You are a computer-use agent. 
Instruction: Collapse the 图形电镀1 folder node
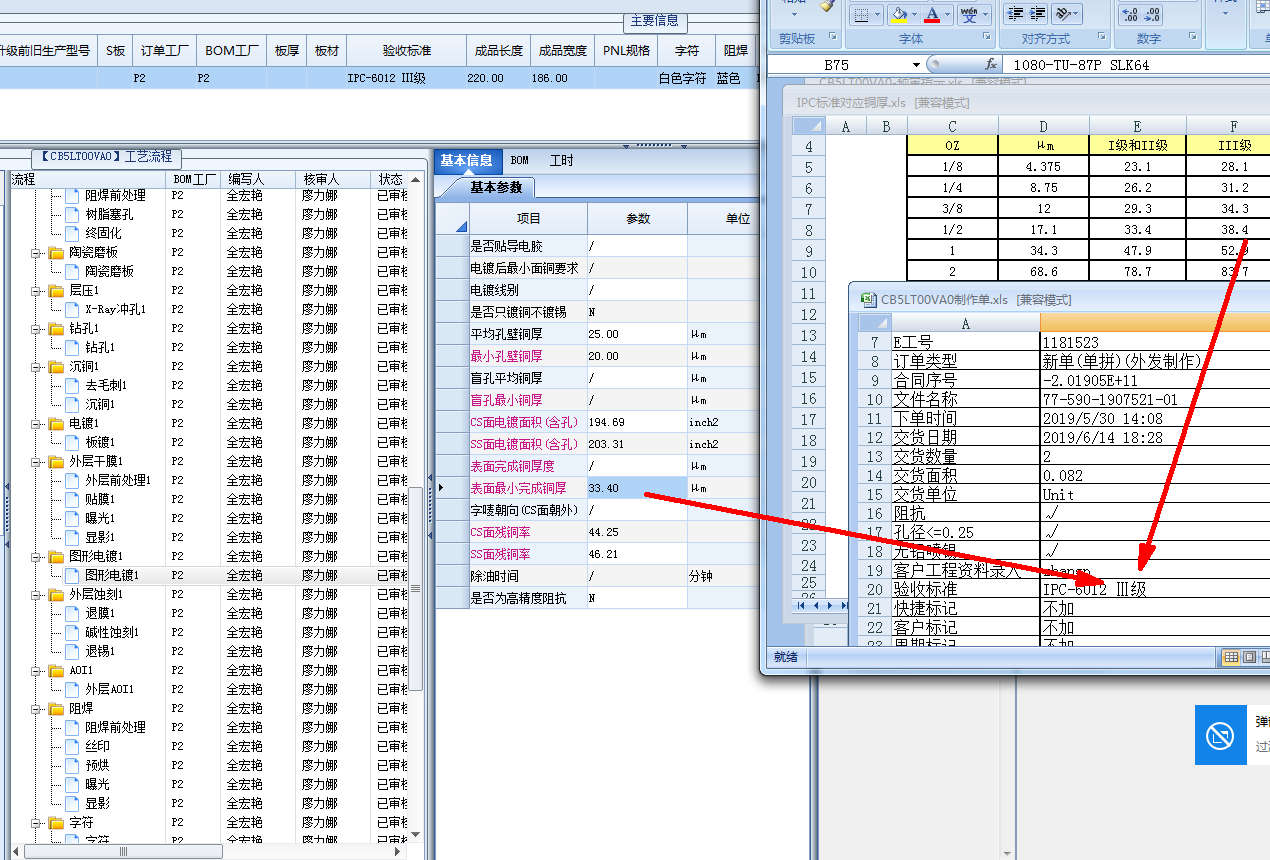tap(35, 556)
